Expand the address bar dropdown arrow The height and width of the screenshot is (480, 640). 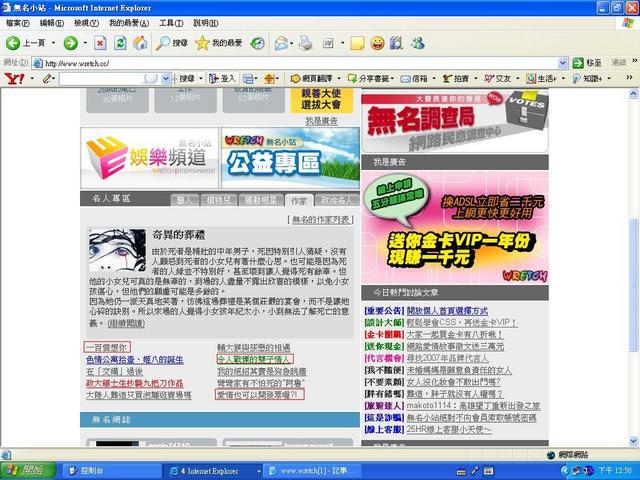point(563,63)
